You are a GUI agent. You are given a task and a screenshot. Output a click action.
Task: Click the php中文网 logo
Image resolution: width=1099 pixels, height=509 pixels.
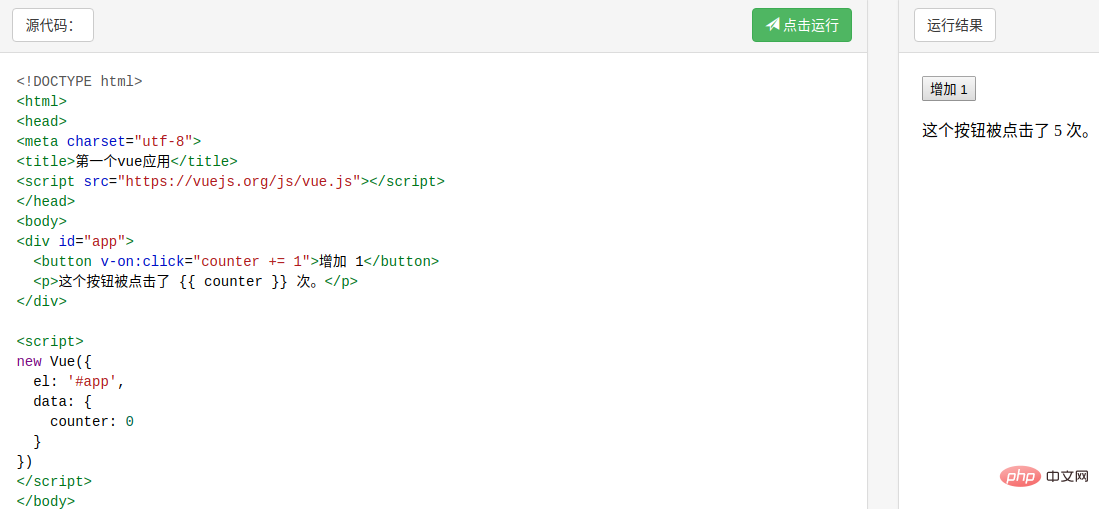click(x=1044, y=477)
